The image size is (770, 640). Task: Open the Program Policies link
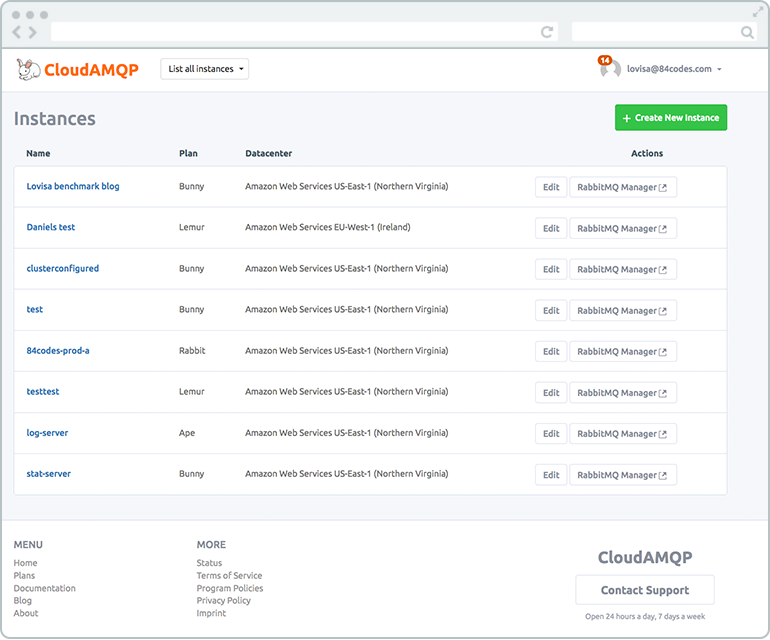point(230,588)
